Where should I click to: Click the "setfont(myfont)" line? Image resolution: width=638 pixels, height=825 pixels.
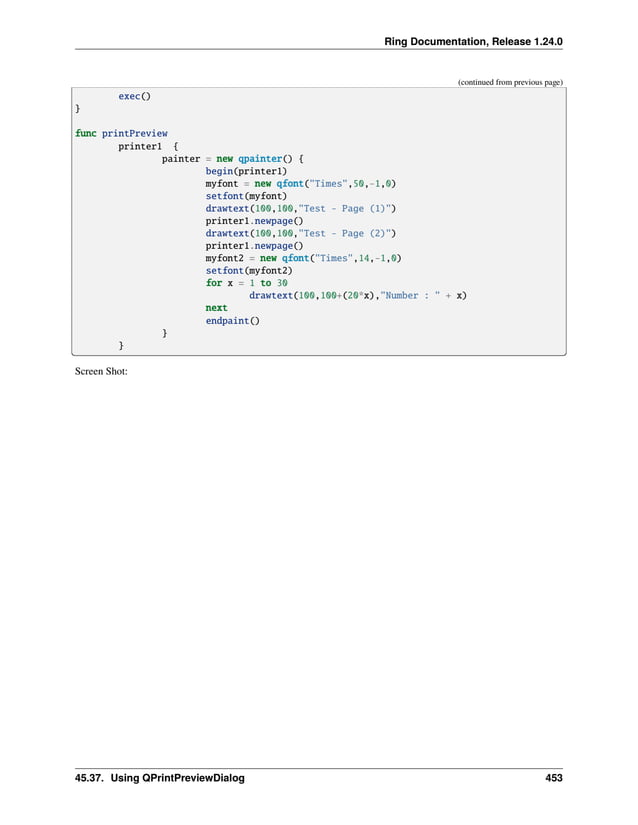[246, 196]
